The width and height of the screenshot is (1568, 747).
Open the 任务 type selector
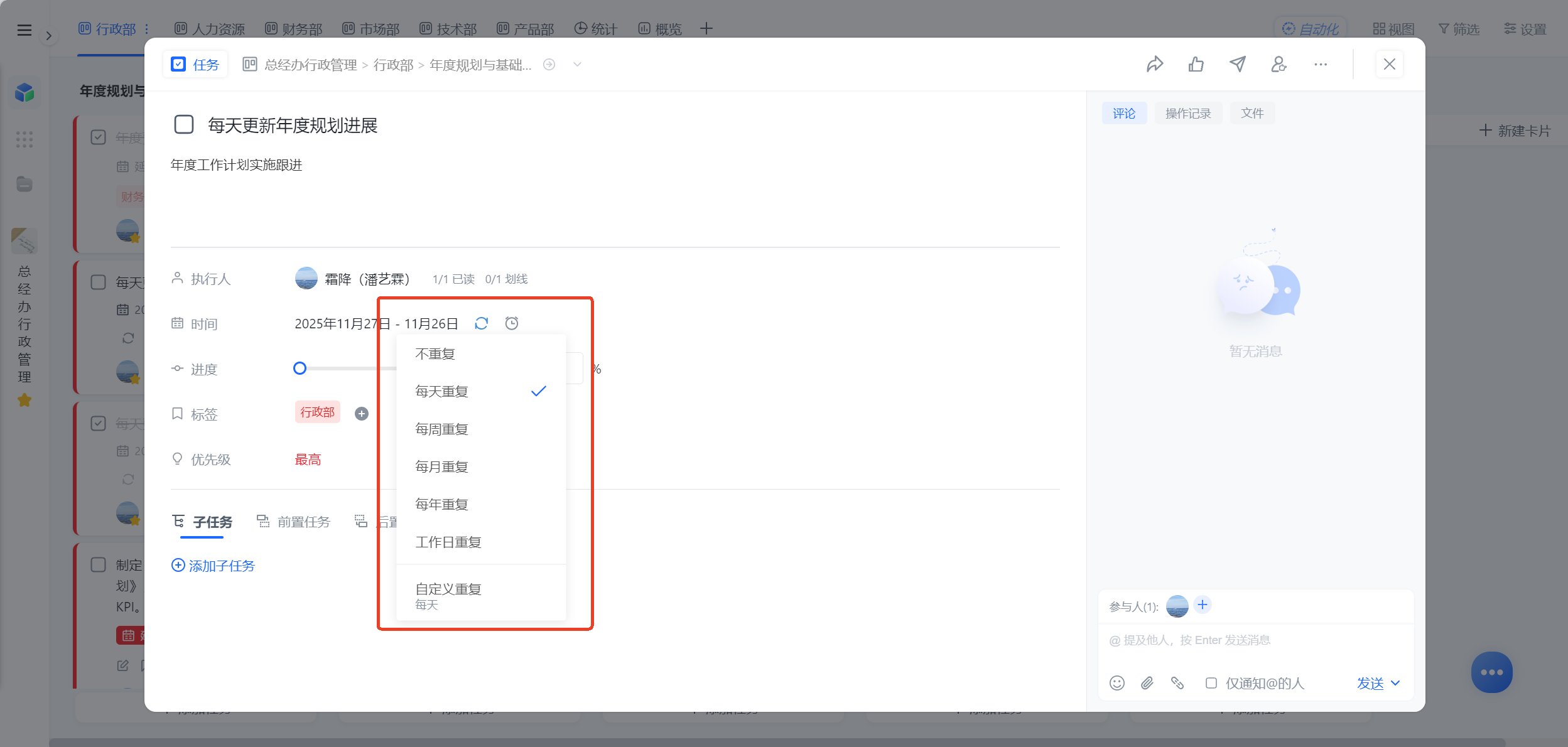coord(195,64)
